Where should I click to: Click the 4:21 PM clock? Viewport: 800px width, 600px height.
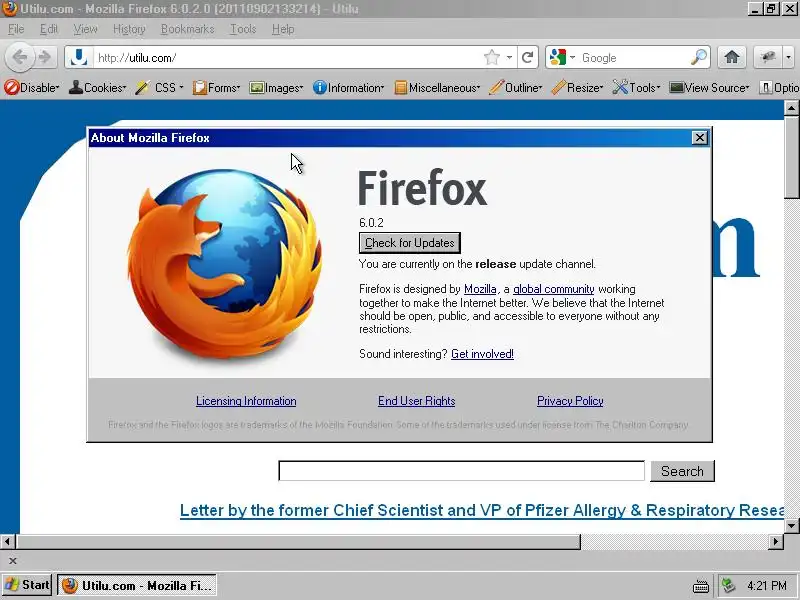766,585
